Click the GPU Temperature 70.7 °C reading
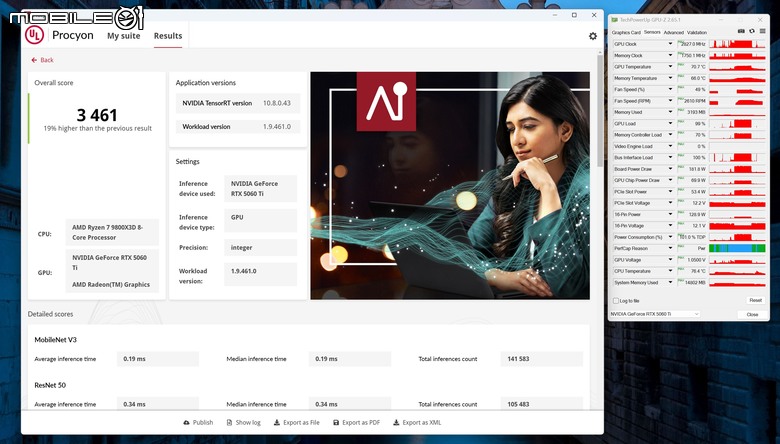The height and width of the screenshot is (444, 780). 692,67
